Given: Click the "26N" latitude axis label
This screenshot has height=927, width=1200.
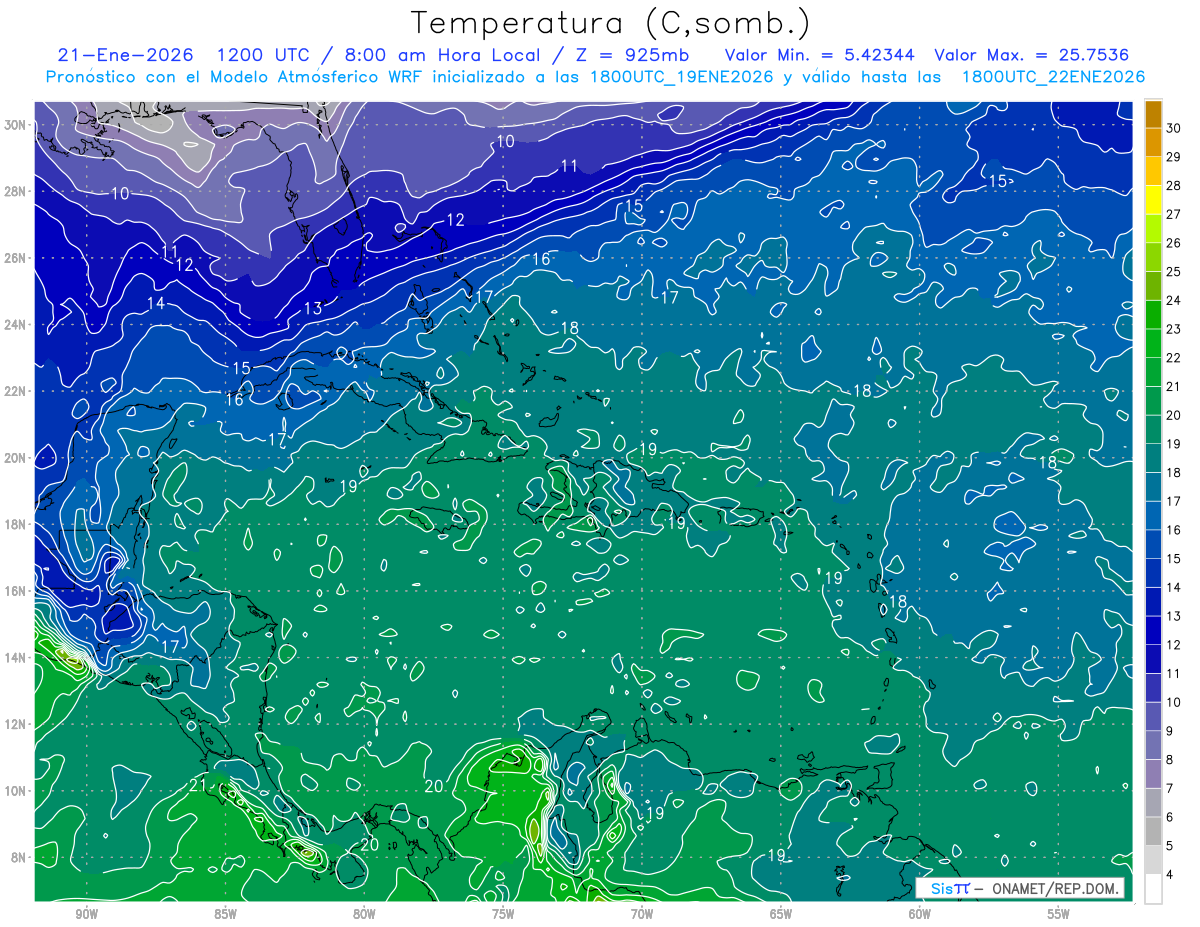Looking at the screenshot, I should (17, 258).
